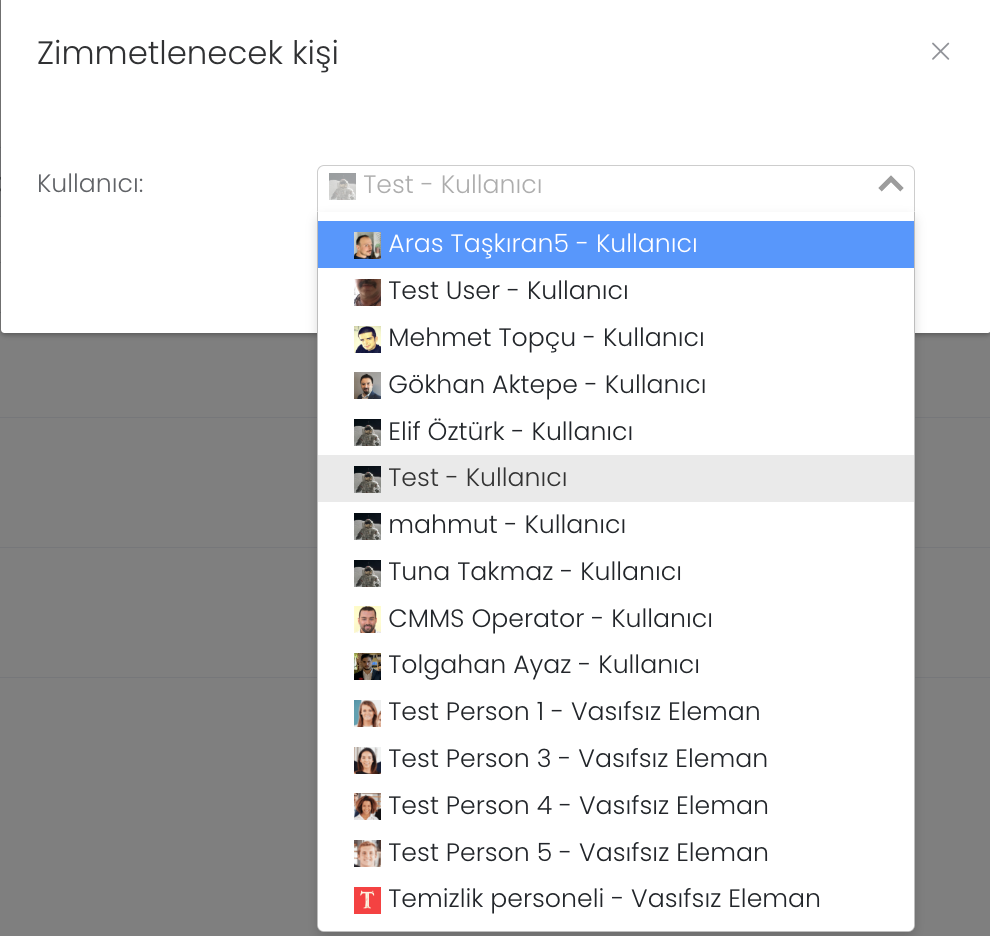
Task: Click Aras Taşkıran5 avatar thumbnail
Action: (x=367, y=245)
